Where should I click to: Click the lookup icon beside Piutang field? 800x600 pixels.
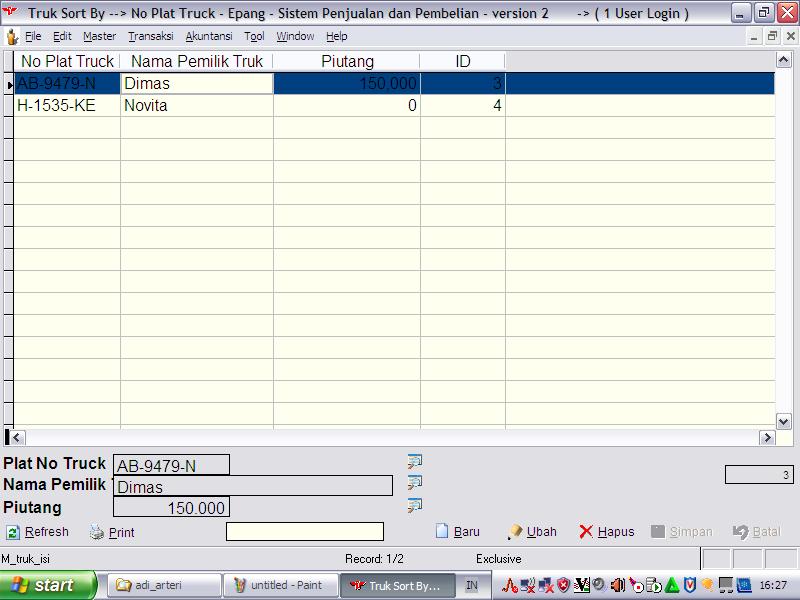(414, 505)
